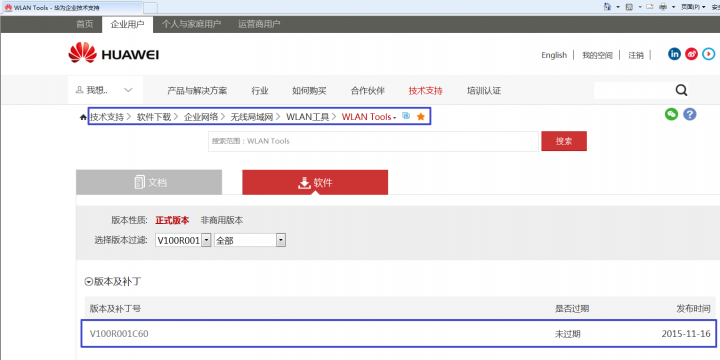Expand the 我想.. dropdown
This screenshot has width=720, height=360.
click(x=105, y=90)
